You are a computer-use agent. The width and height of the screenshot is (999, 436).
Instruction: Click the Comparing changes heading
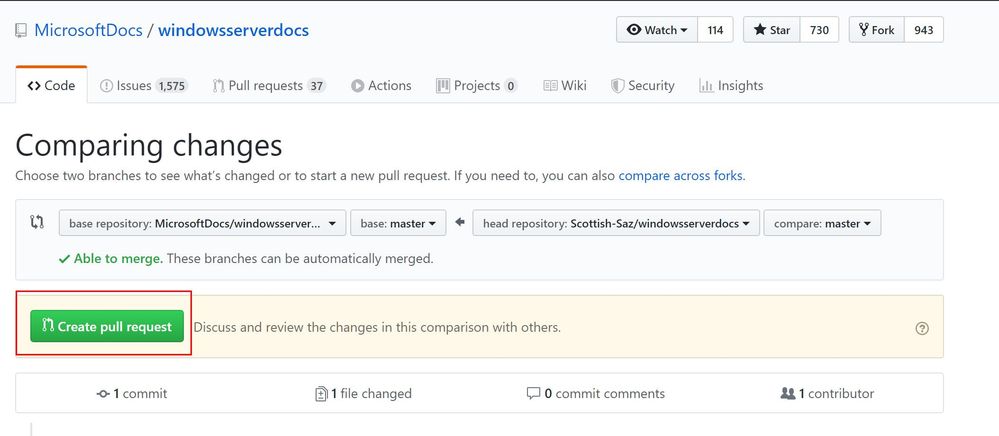coord(148,145)
